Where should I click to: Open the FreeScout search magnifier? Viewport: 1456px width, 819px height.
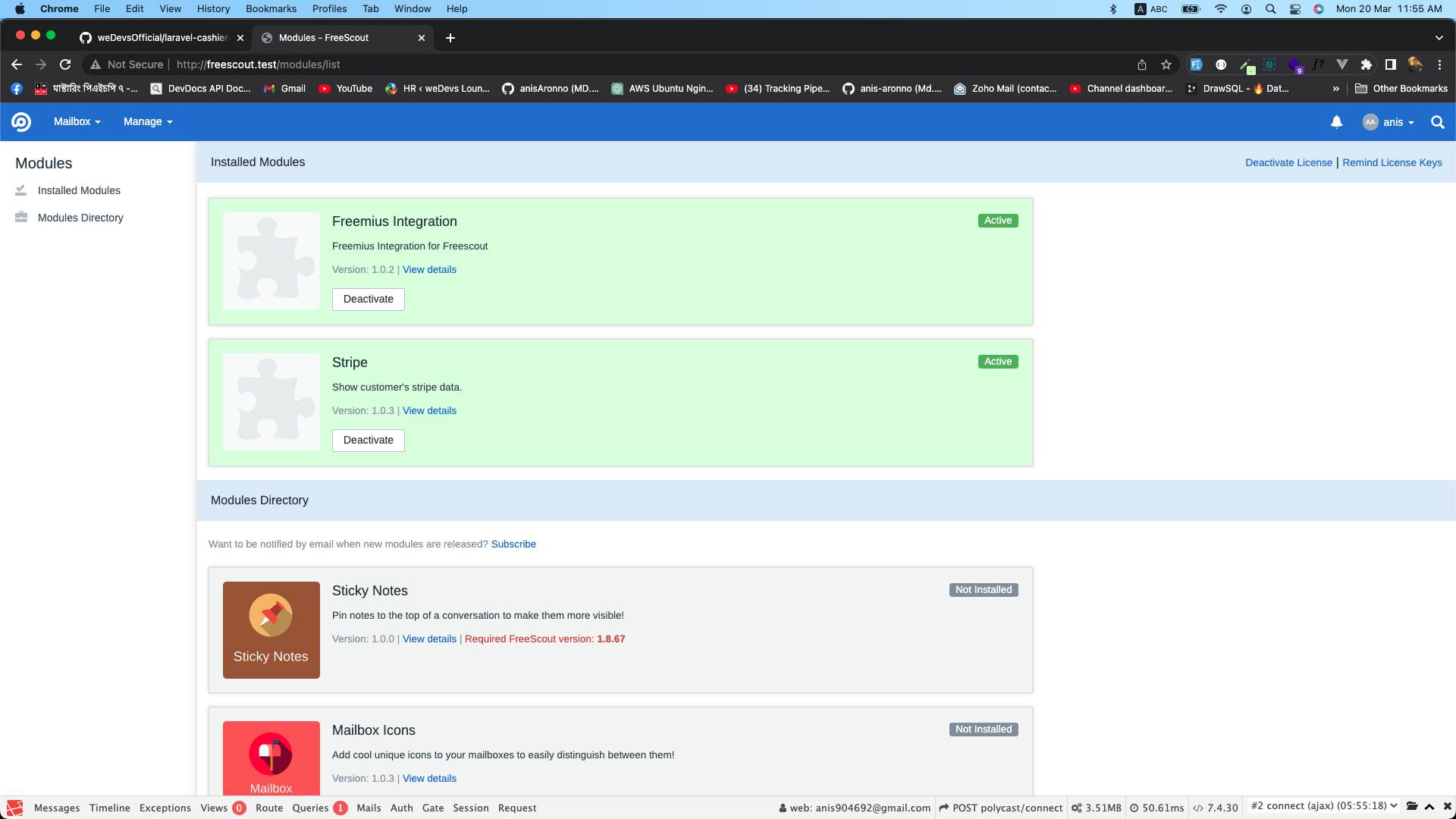[1437, 122]
